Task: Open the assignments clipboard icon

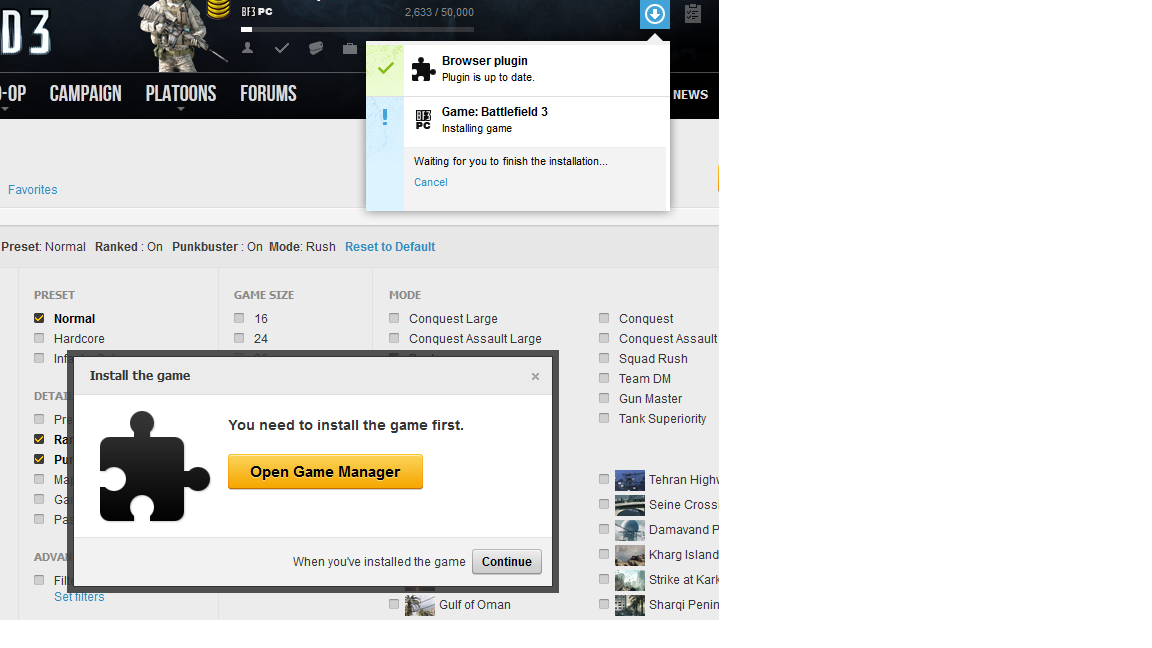Action: point(693,13)
